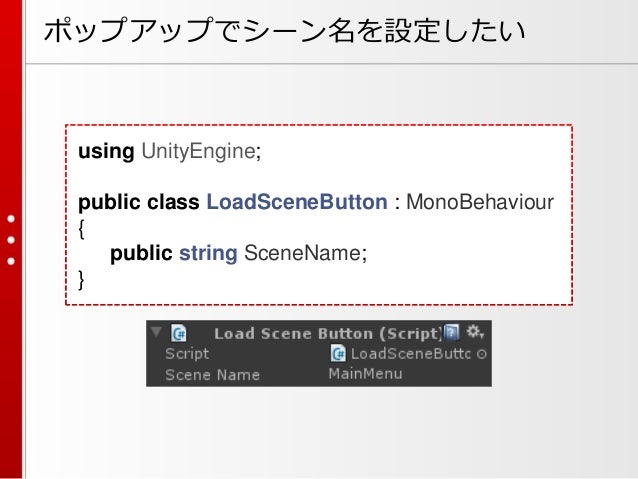Select the Load Scene Button (Script) header title

(x=328, y=333)
